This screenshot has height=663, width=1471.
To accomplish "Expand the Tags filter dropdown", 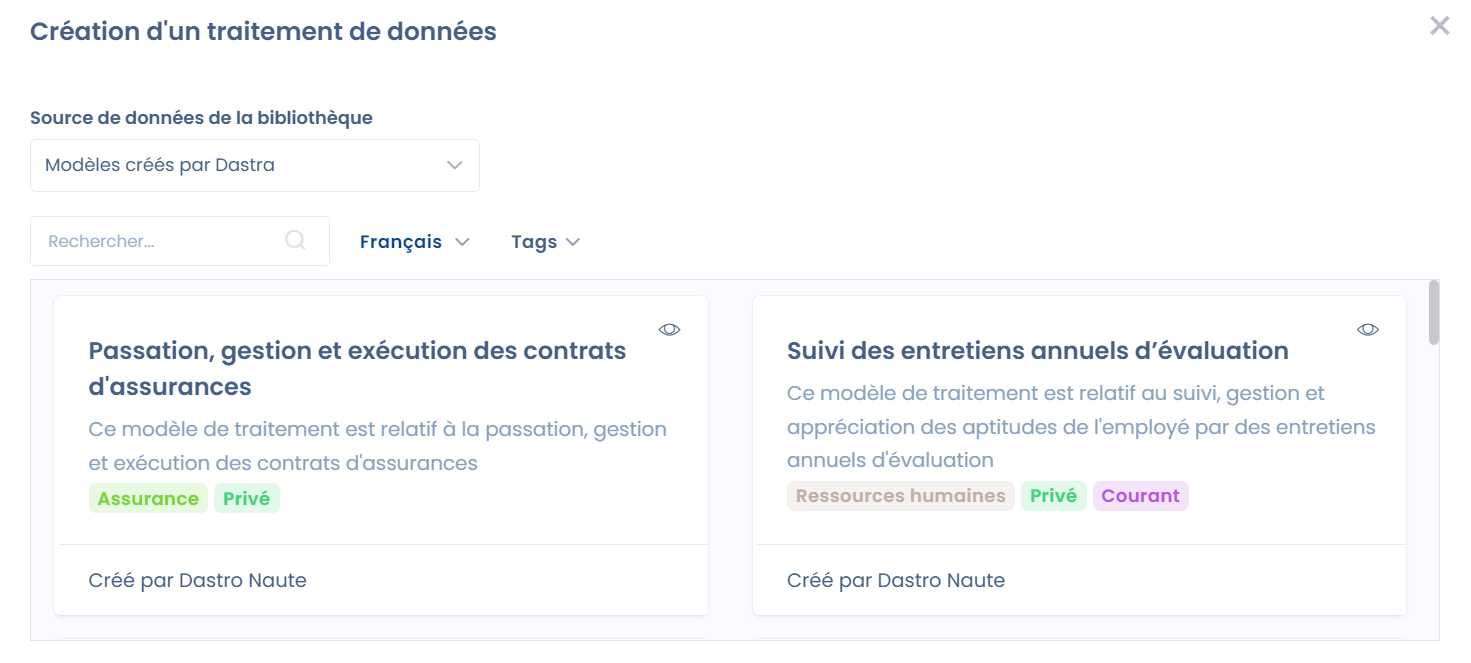I will tap(545, 242).
